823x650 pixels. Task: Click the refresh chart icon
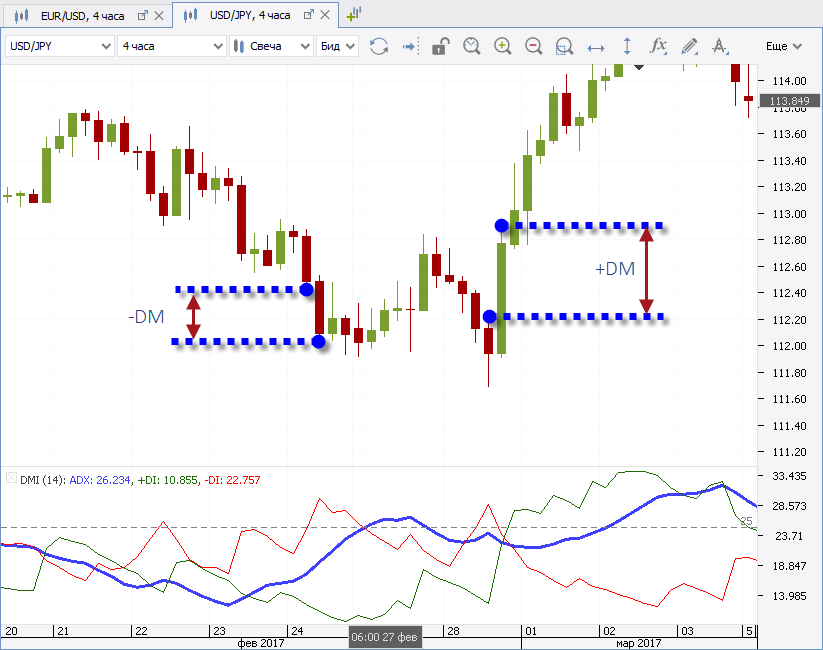379,46
